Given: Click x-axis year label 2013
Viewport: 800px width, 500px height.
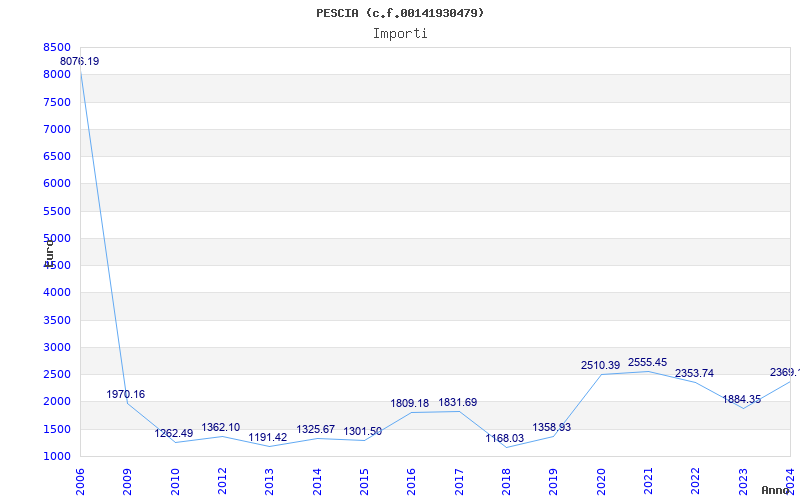Looking at the screenshot, I should (269, 482).
